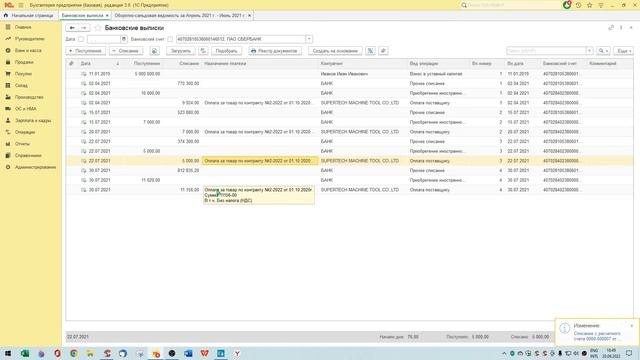Open the Продажи section in sidebar
The image size is (640, 360).
(24, 62)
